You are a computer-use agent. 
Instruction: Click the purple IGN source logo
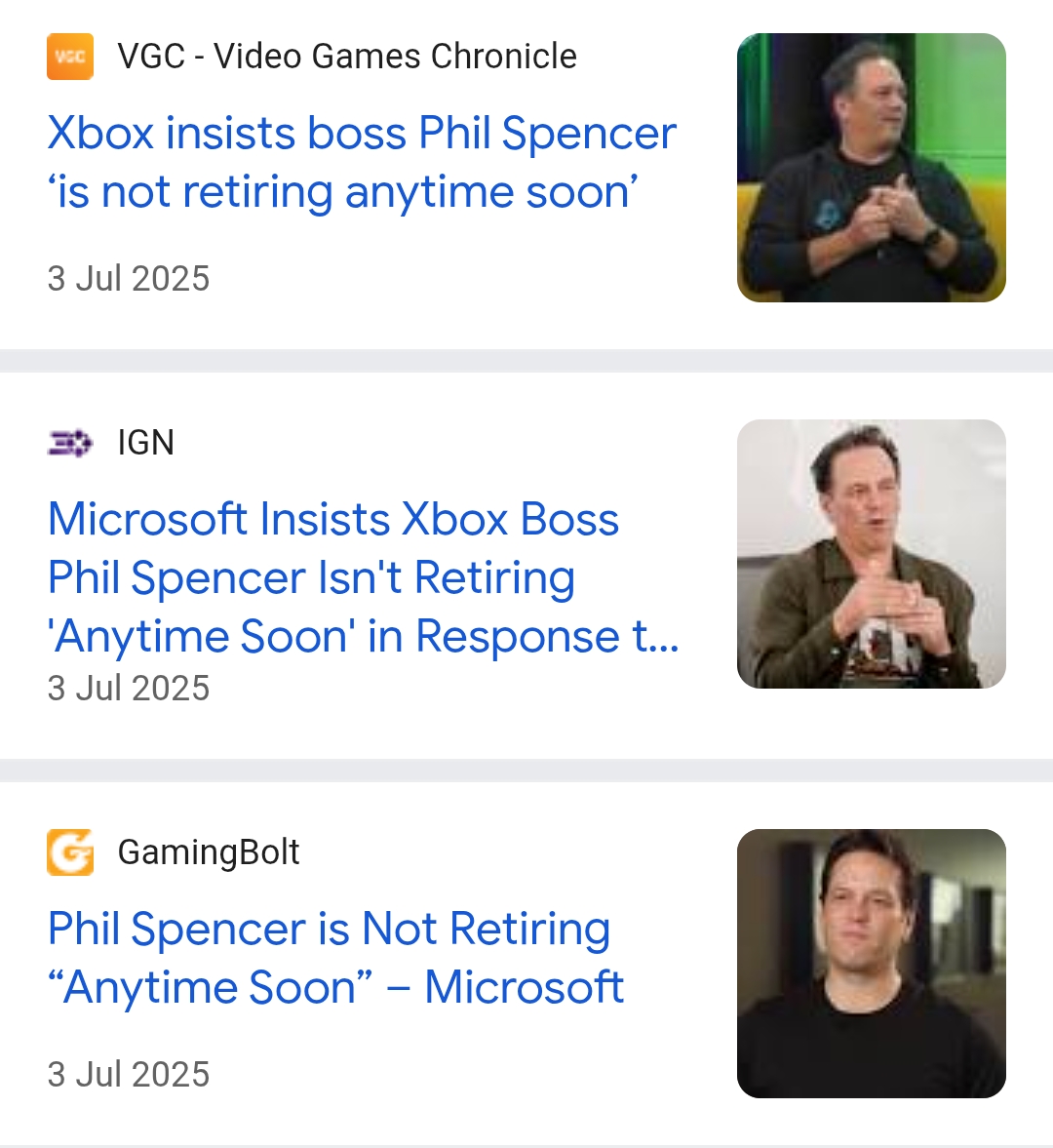click(70, 443)
